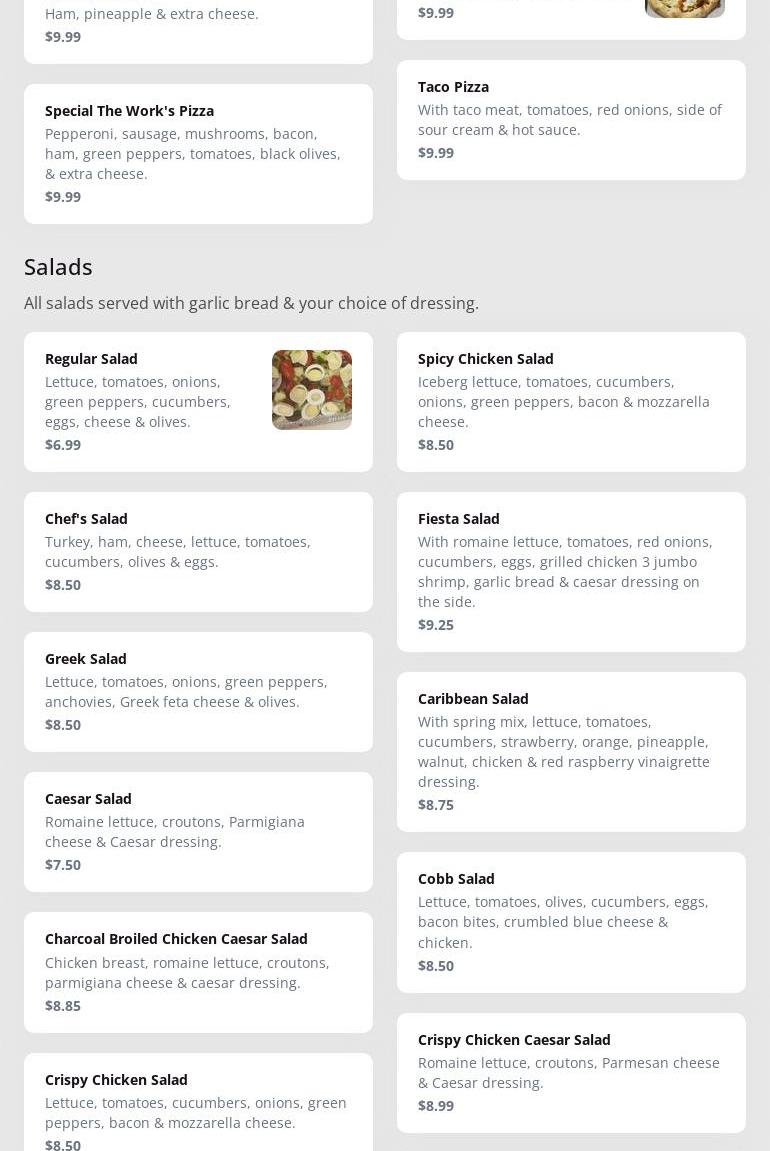The image size is (770, 1151).
Task: Click the $9.25 Fiesta Salad price
Action: point(436,625)
